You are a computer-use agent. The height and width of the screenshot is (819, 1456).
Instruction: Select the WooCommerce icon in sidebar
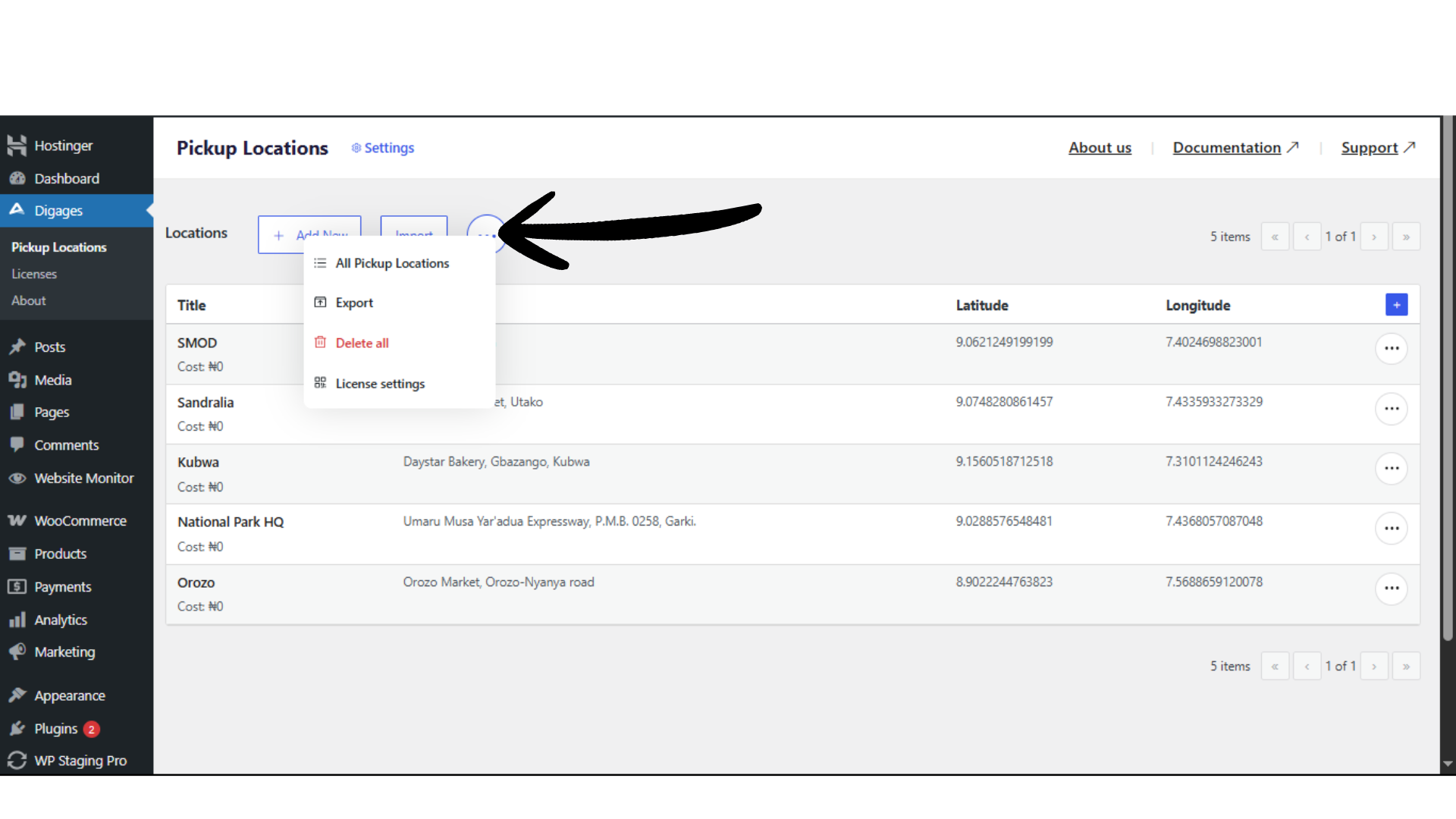coord(17,521)
